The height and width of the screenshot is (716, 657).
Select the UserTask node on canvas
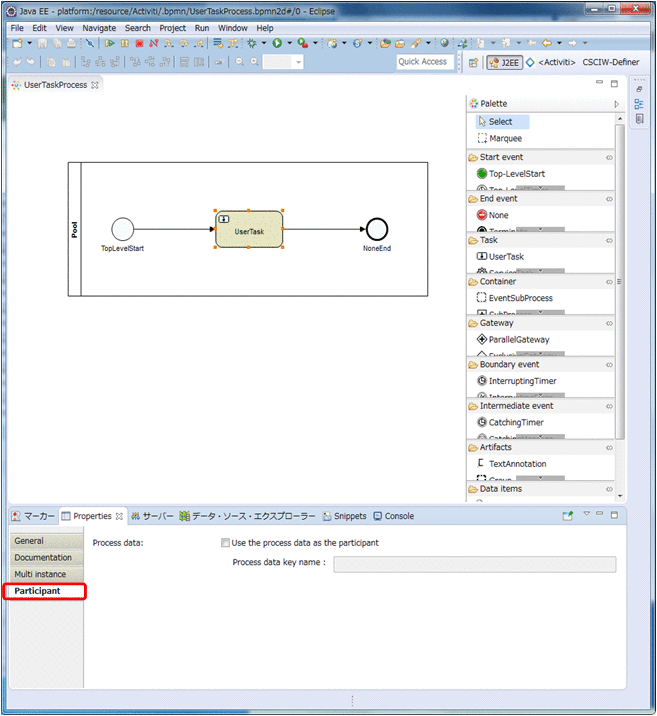pos(249,230)
